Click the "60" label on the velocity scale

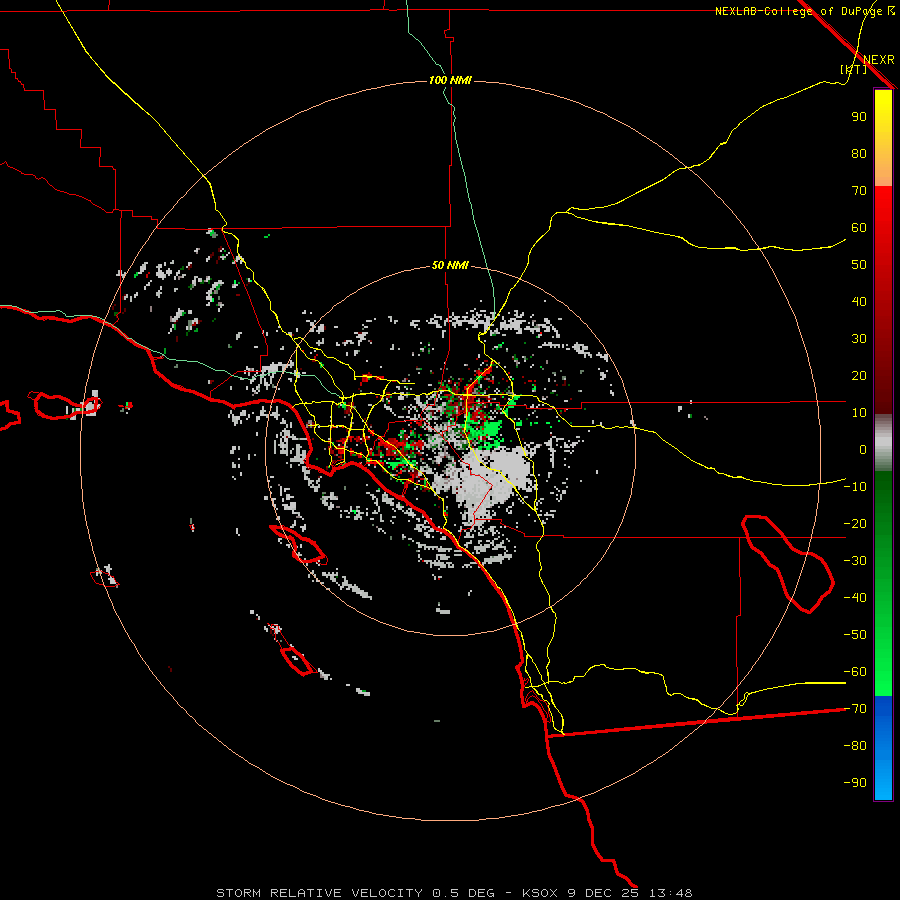click(859, 227)
